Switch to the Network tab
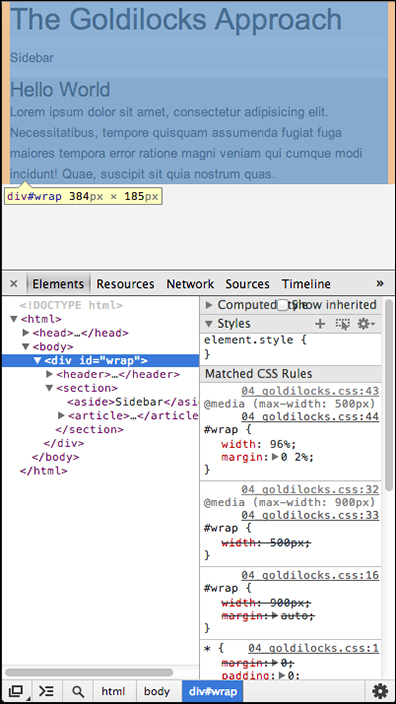This screenshot has width=396, height=704. pos(190,284)
